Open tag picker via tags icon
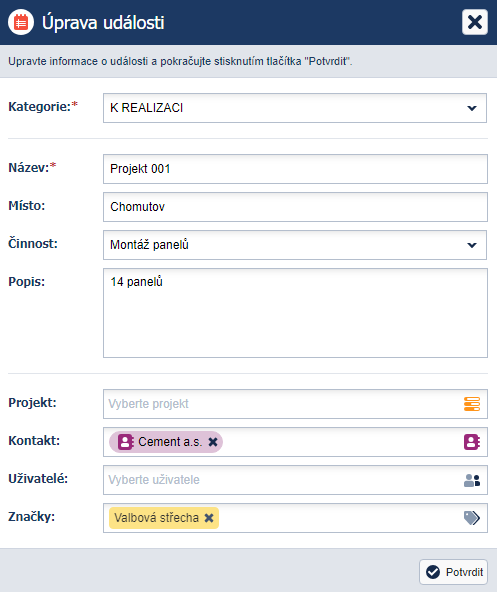This screenshot has height=592, width=497. 472,518
